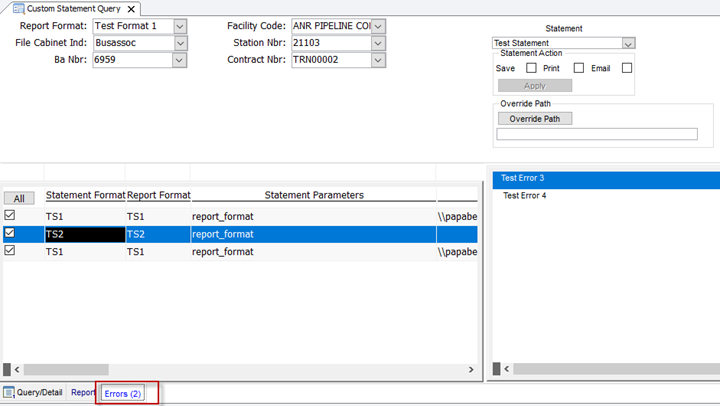Open the Report Format dropdown
The image size is (720, 406).
pos(179,26)
